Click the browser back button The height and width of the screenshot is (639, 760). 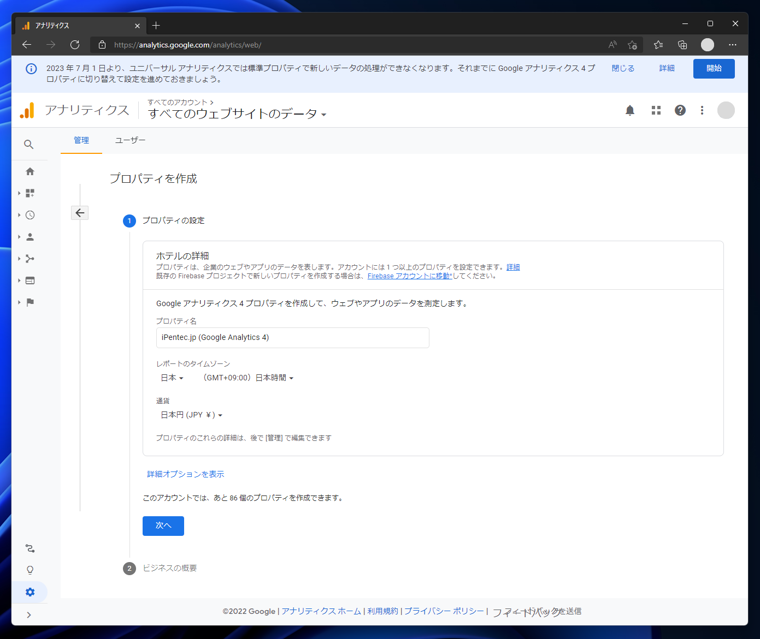pyautogui.click(x=27, y=45)
